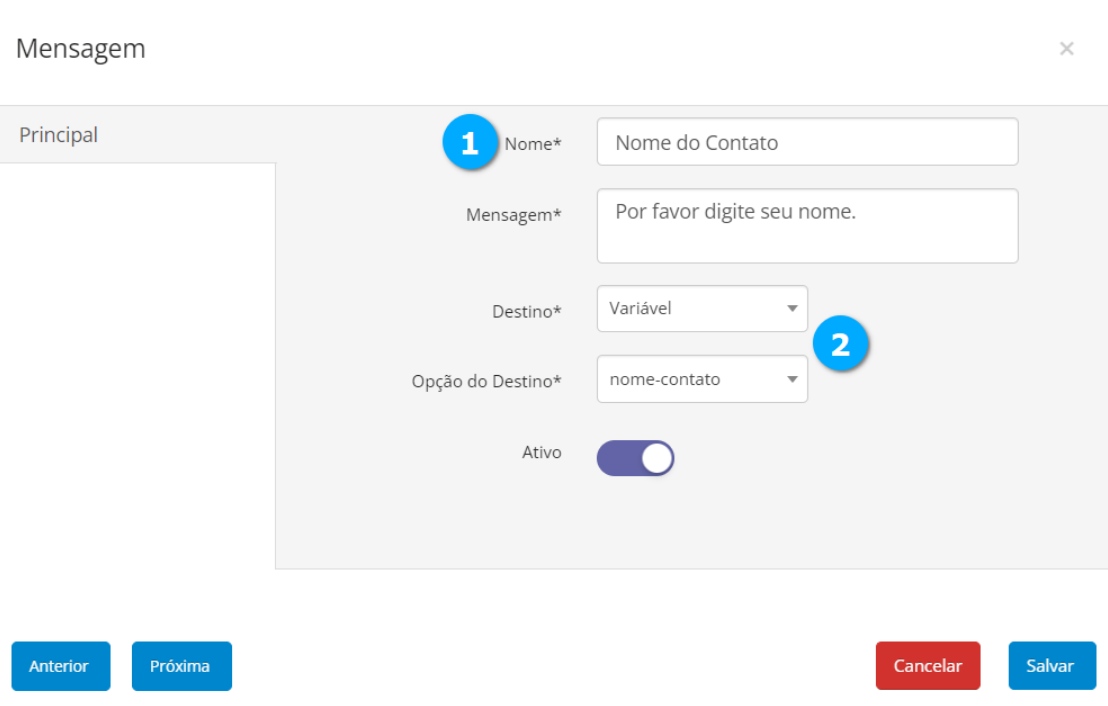Click the Nome* field label
This screenshot has height=706, width=1108.
click(x=533, y=144)
